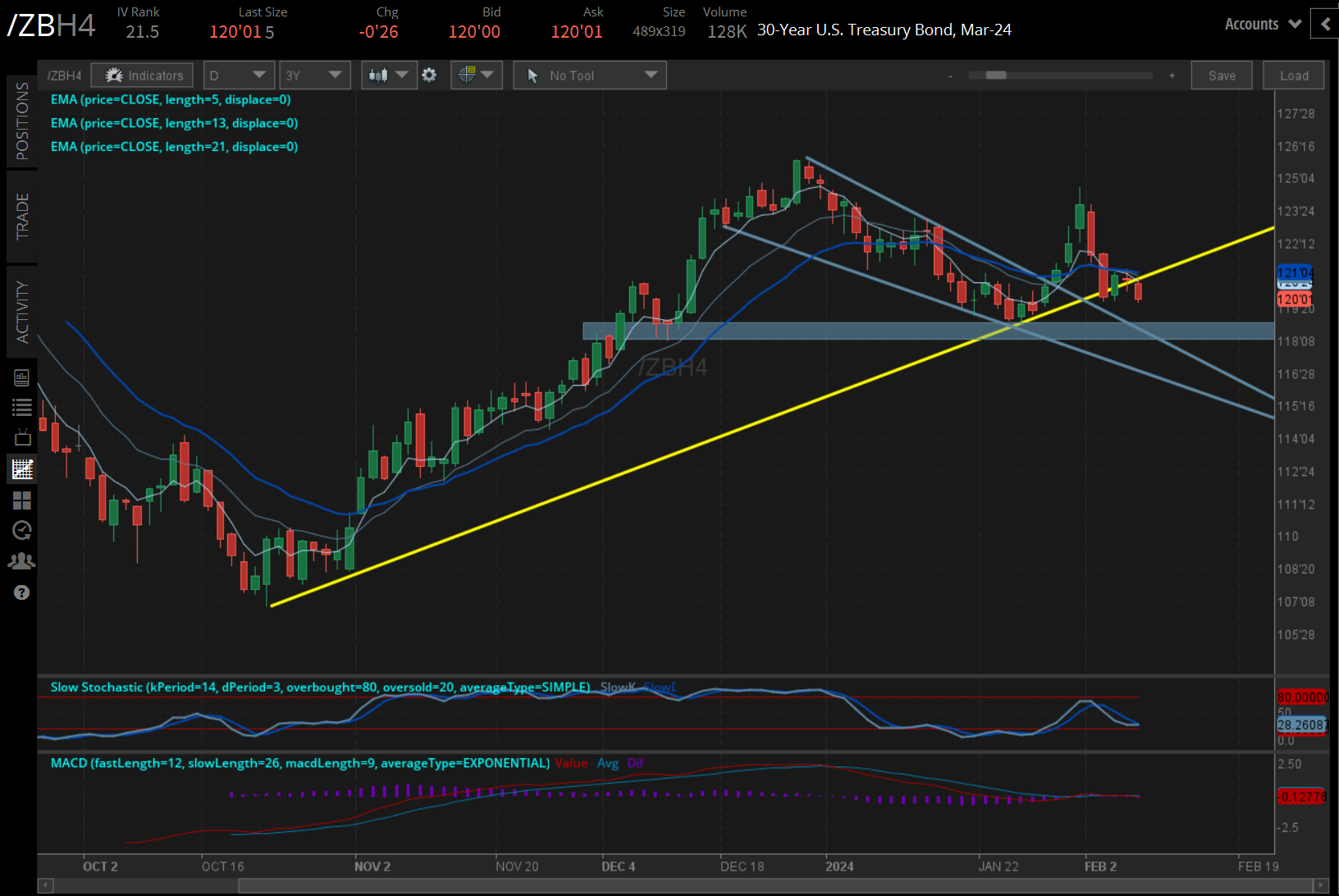Select the arrow pointer in No Tool selector
Image resolution: width=1339 pixels, height=896 pixels.
(532, 75)
